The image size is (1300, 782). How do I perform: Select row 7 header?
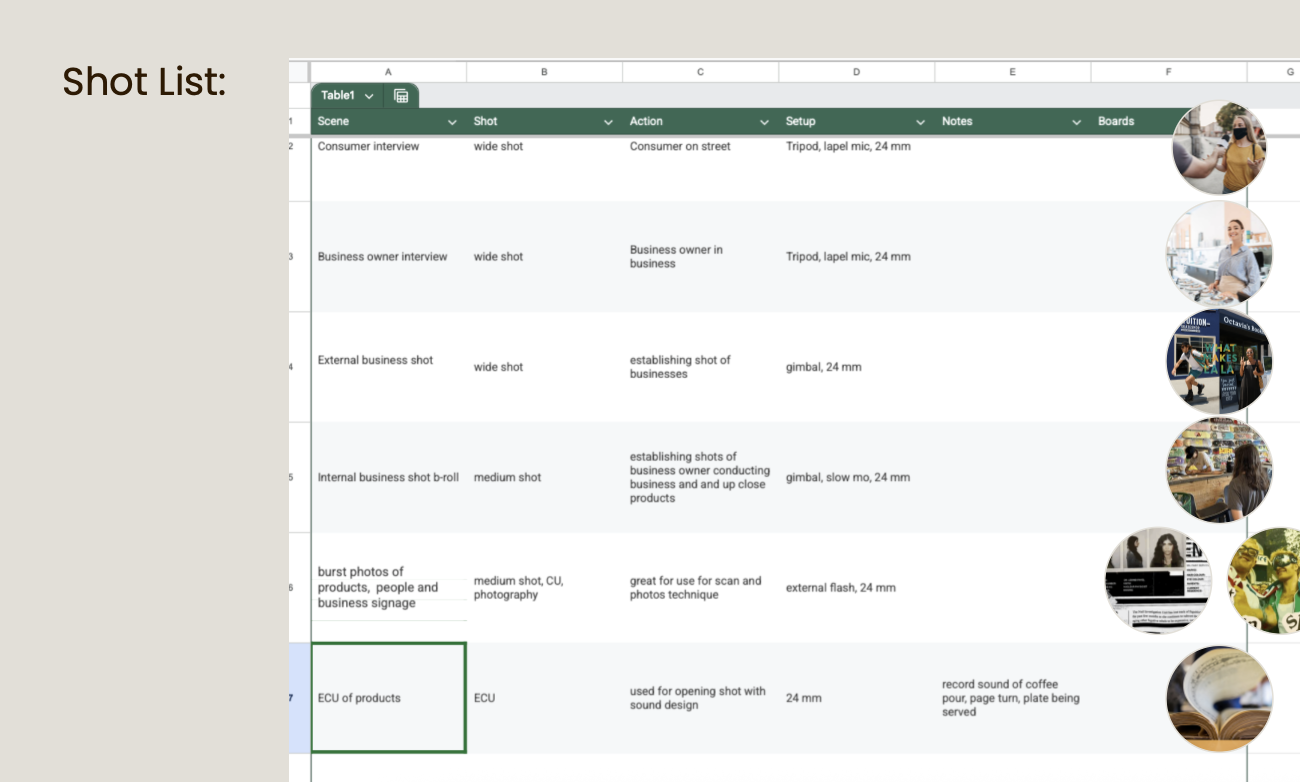coord(299,698)
